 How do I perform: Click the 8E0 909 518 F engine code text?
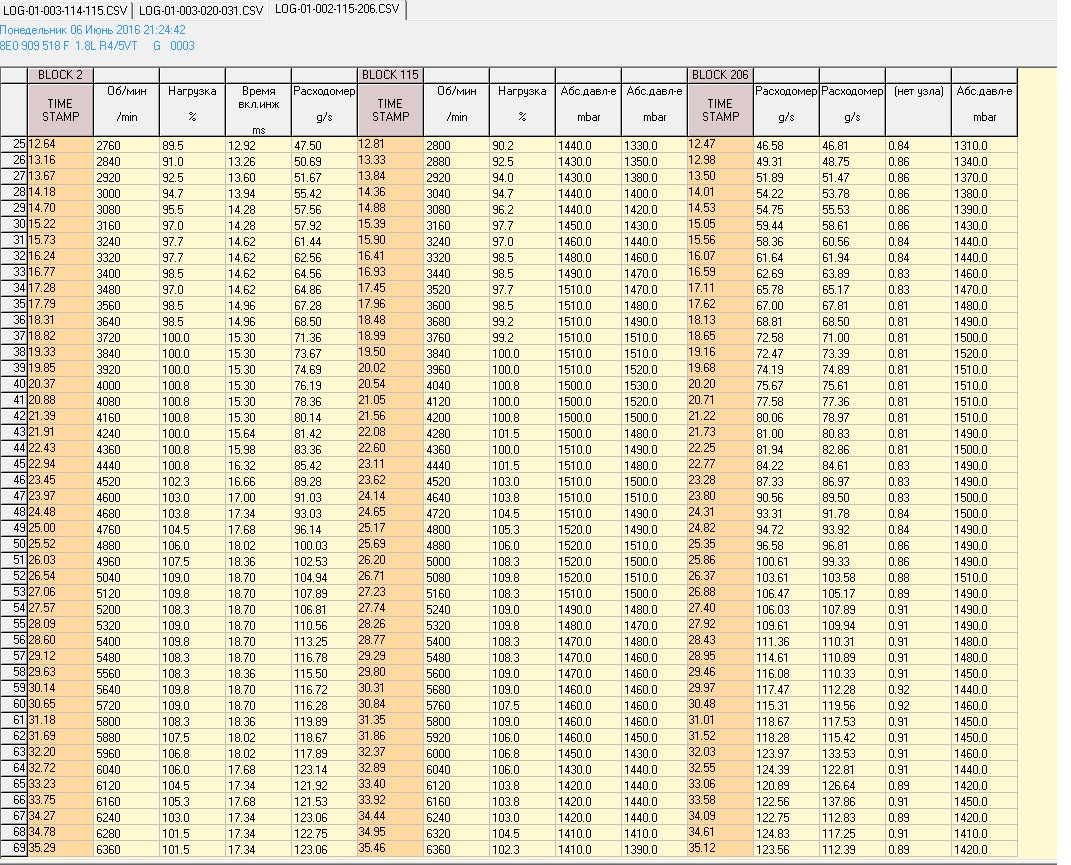pyautogui.click(x=35, y=46)
